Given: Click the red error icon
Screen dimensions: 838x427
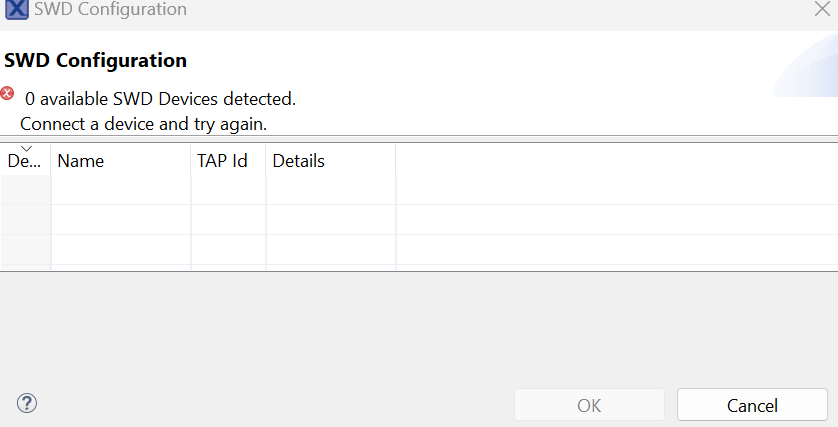Looking at the screenshot, I should pyautogui.click(x=8, y=93).
